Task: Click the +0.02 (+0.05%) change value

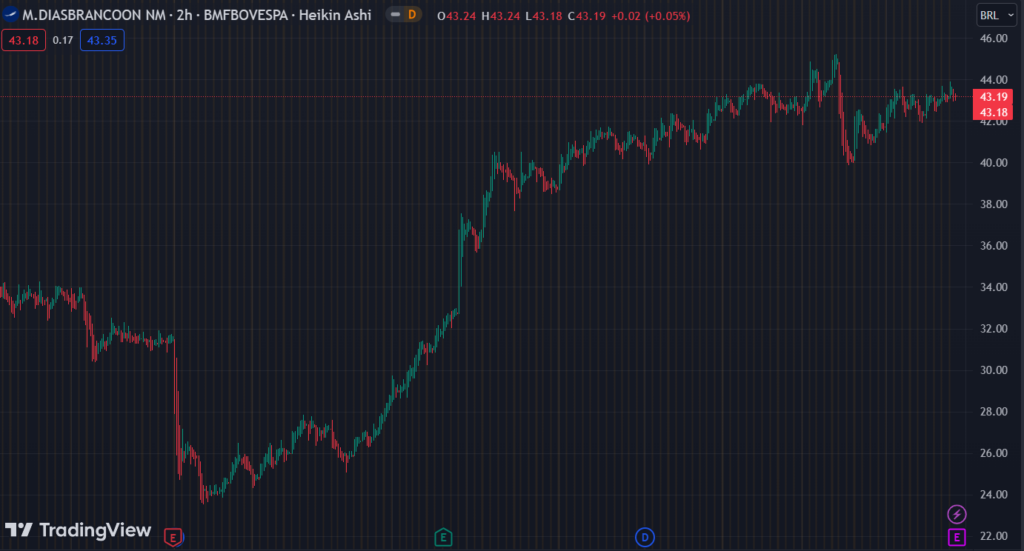Action: click(650, 16)
